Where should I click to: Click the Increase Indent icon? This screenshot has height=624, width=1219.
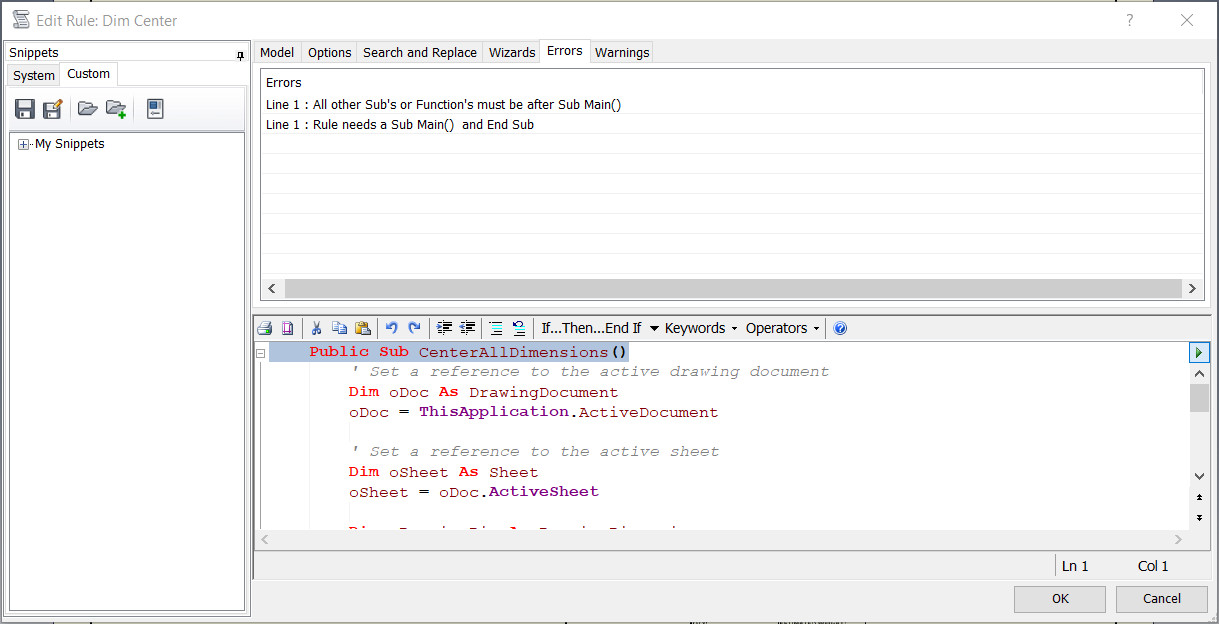point(443,328)
